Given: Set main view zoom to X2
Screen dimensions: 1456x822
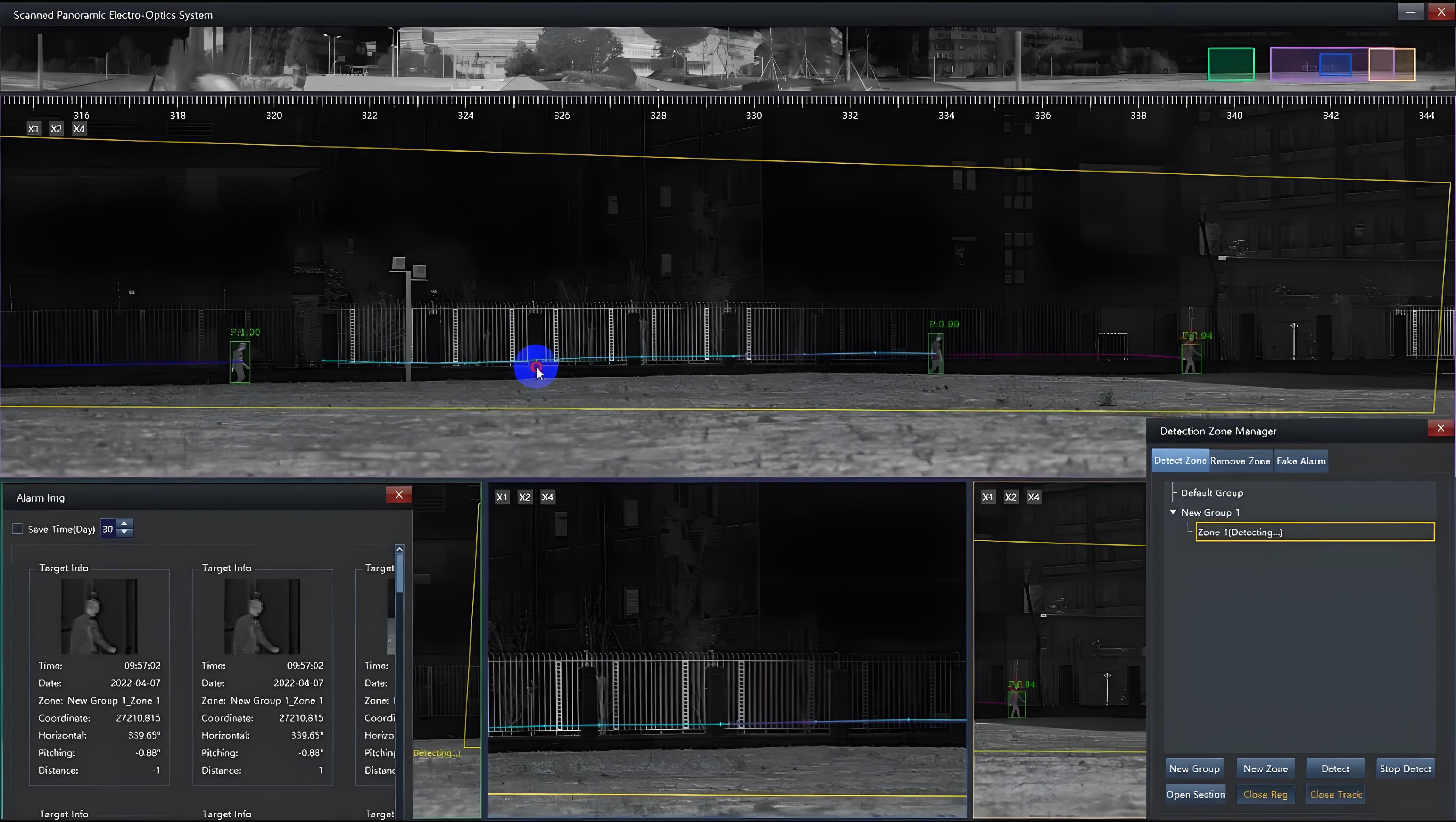Looking at the screenshot, I should click(56, 129).
